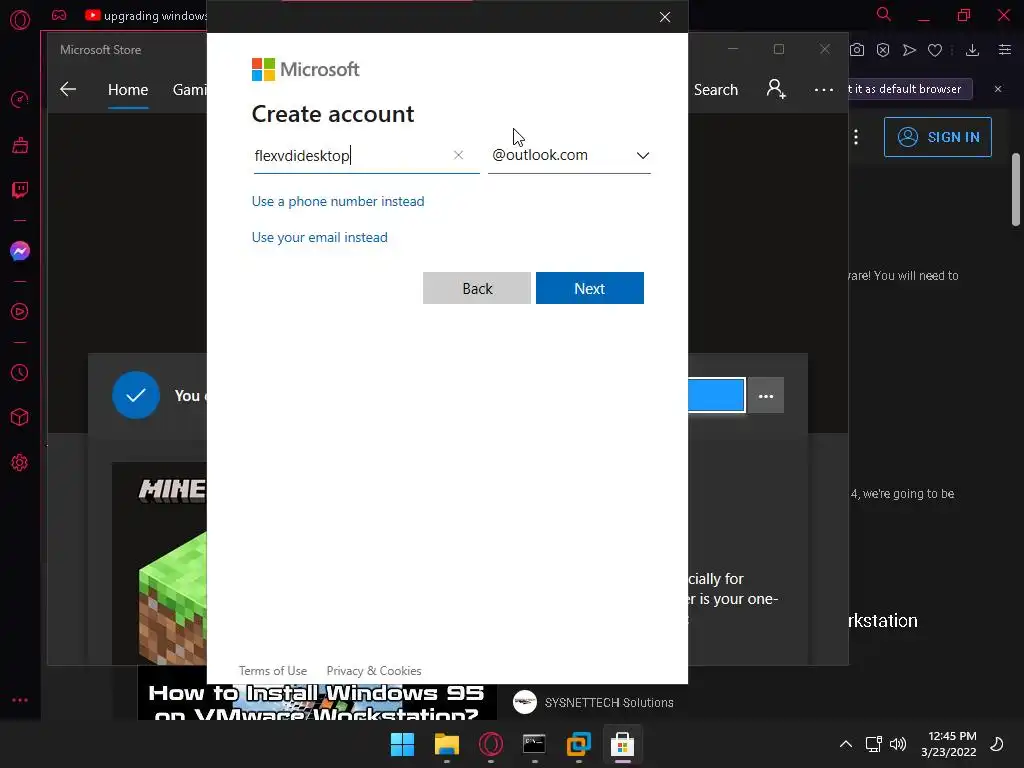Click set as default browser button
The width and height of the screenshot is (1024, 768).
910,89
